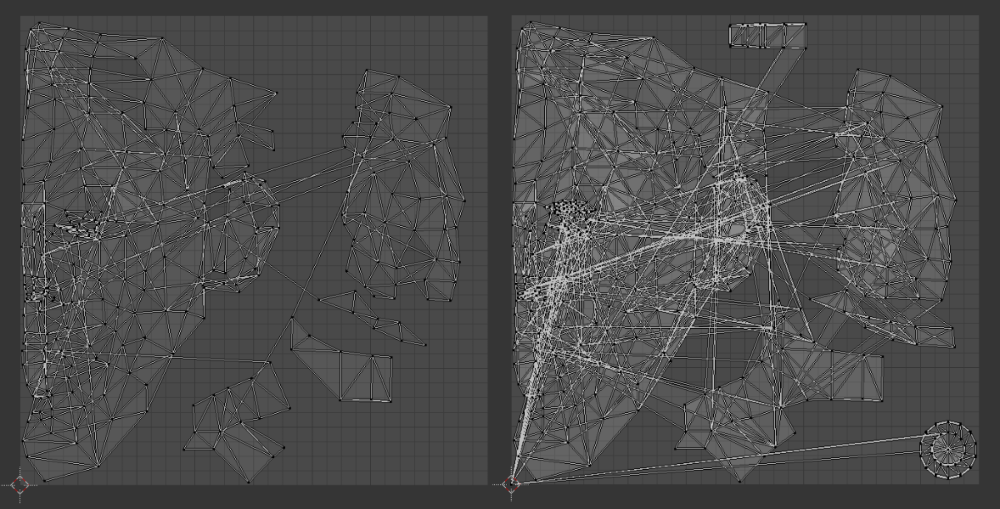
Task: Click the top-left corner vertex in left view
Action: coord(31,29)
